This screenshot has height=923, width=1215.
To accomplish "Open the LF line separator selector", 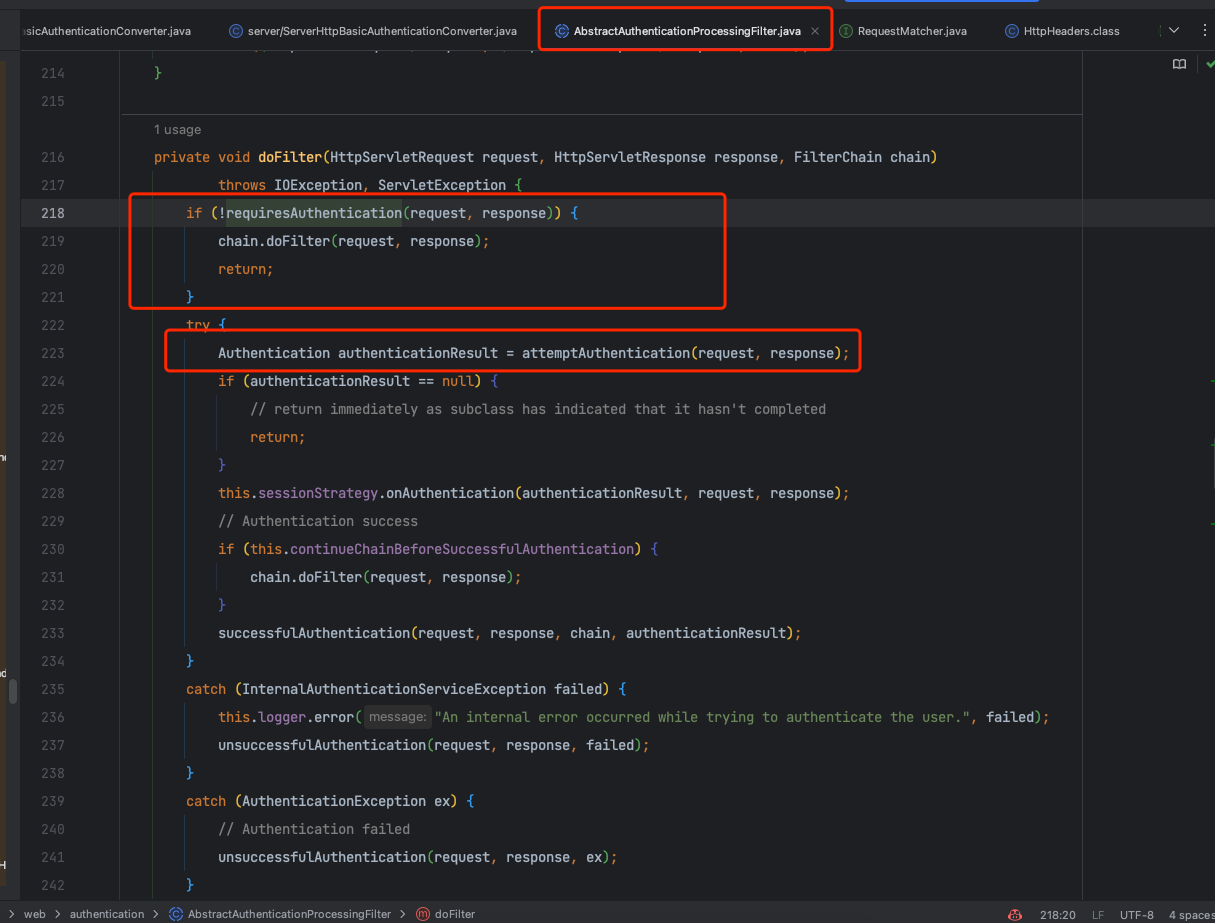I will pyautogui.click(x=1098, y=914).
